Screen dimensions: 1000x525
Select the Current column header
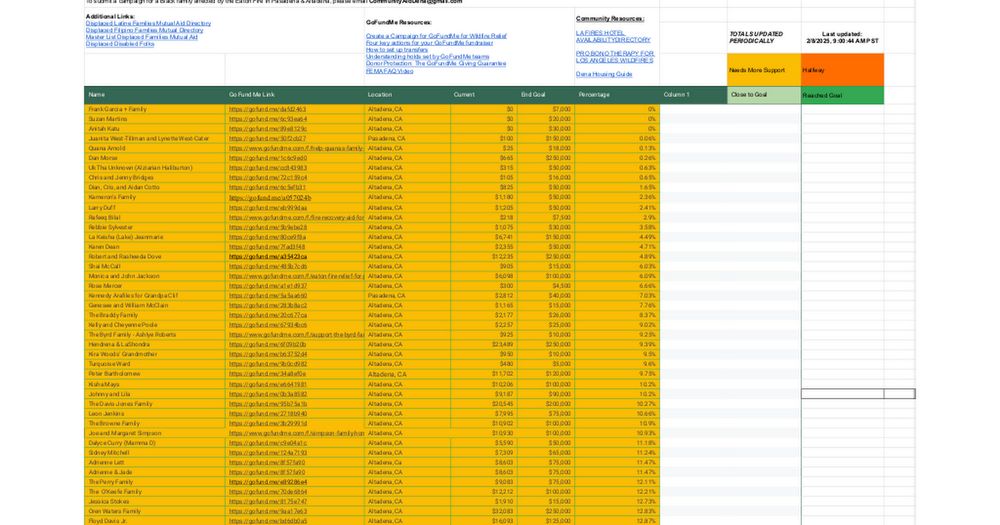(x=483, y=95)
